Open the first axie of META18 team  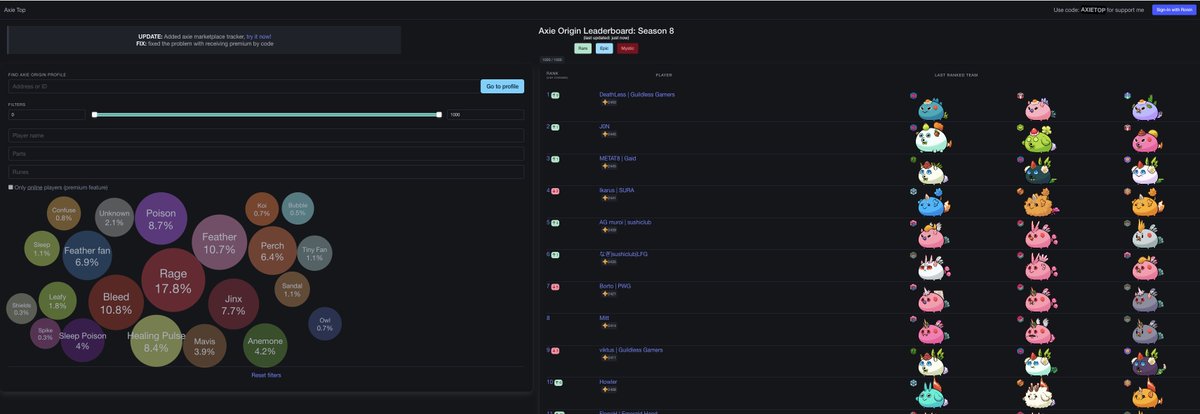(931, 171)
